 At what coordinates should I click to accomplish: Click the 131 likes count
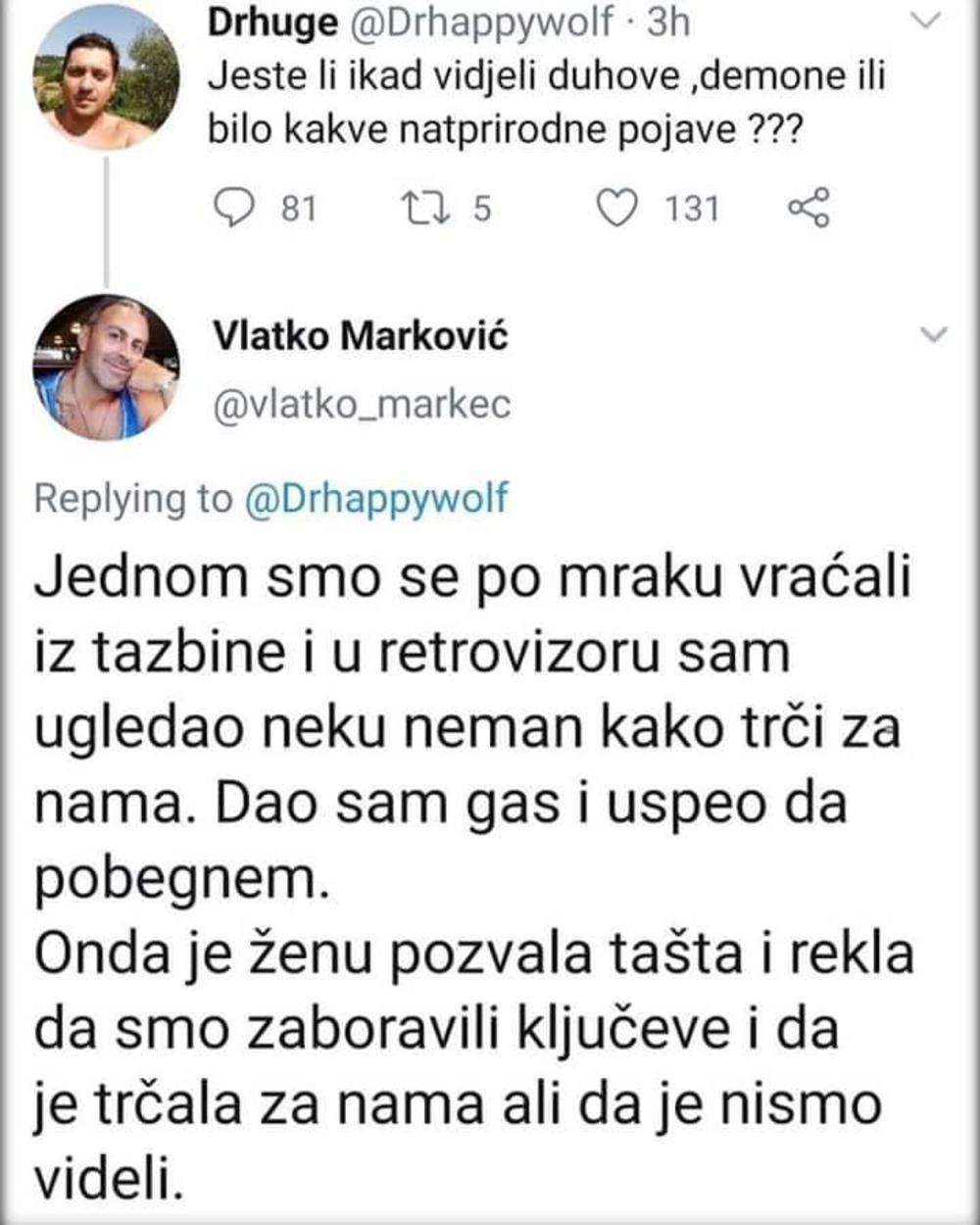click(692, 209)
